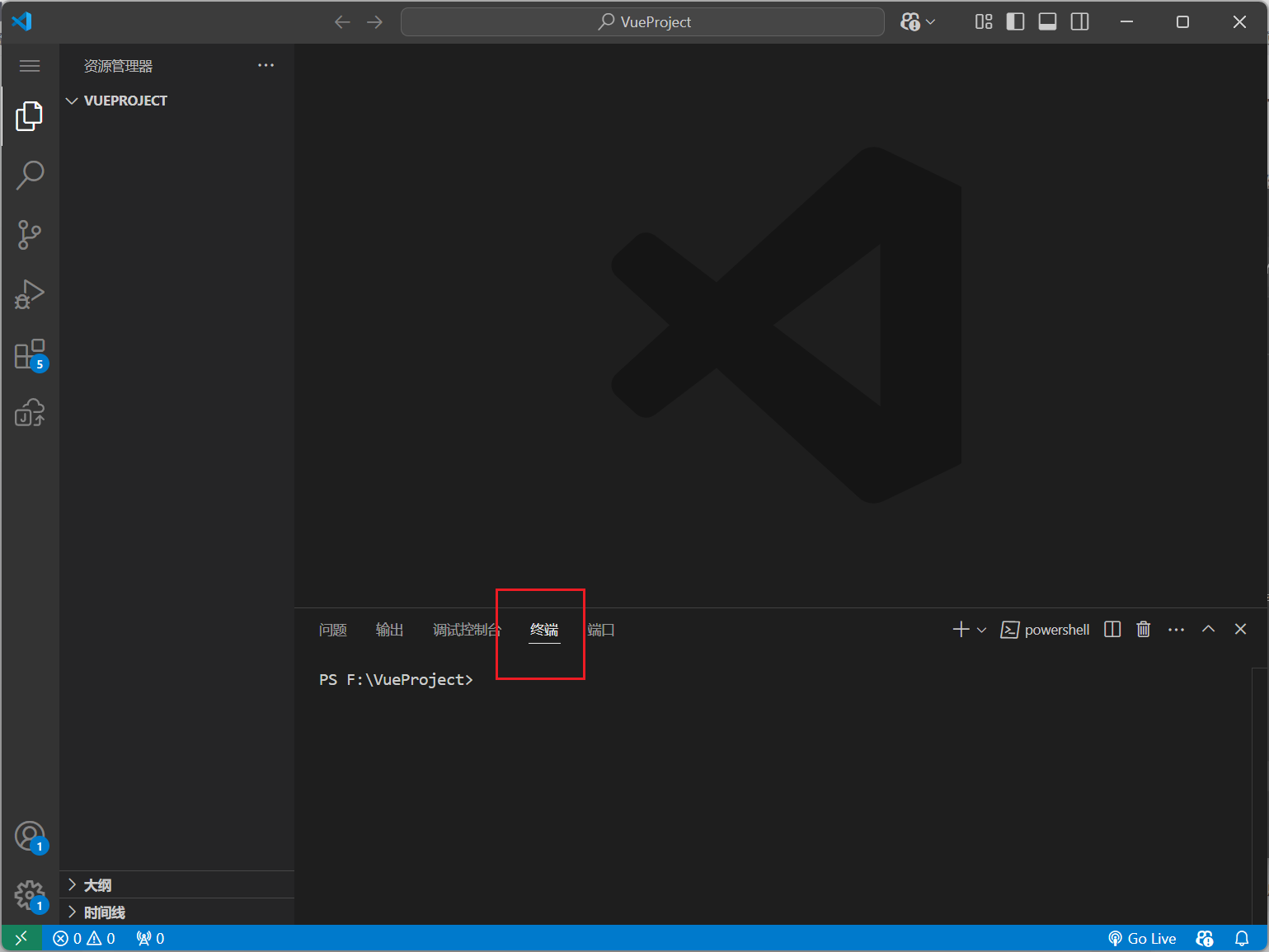1269x952 pixels.
Task: Click the ports forwarded indicator showing 0
Action: pyautogui.click(x=150, y=938)
